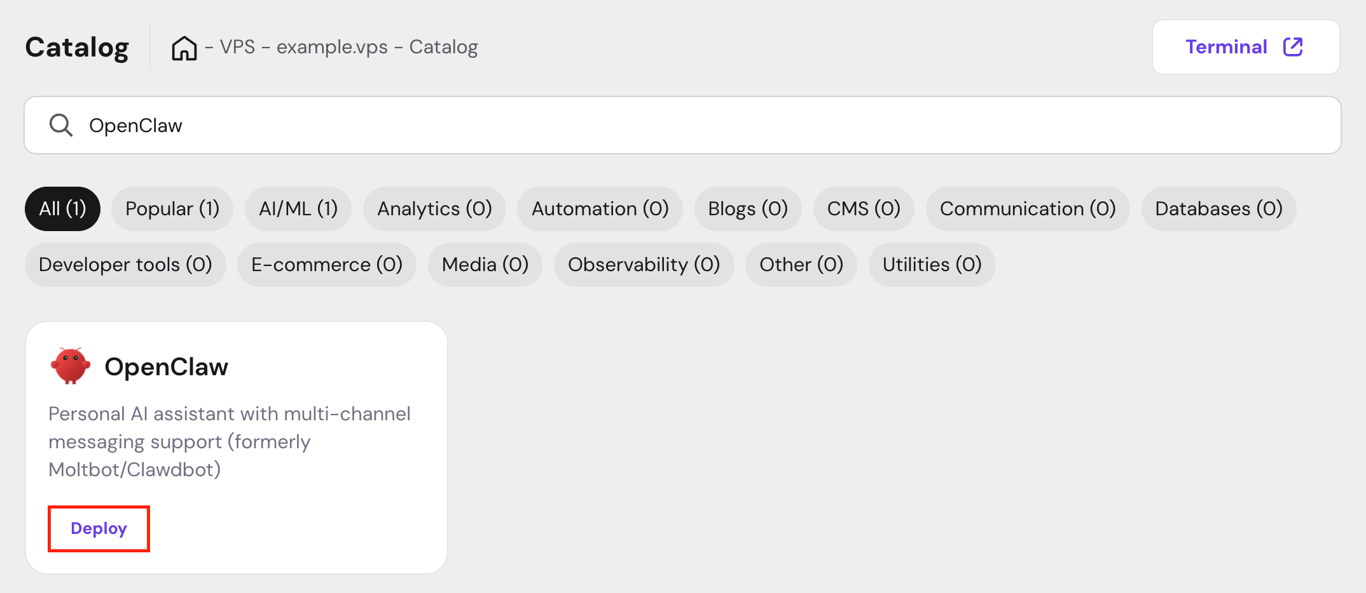Click the external link icon beside Terminal

coord(1294,46)
